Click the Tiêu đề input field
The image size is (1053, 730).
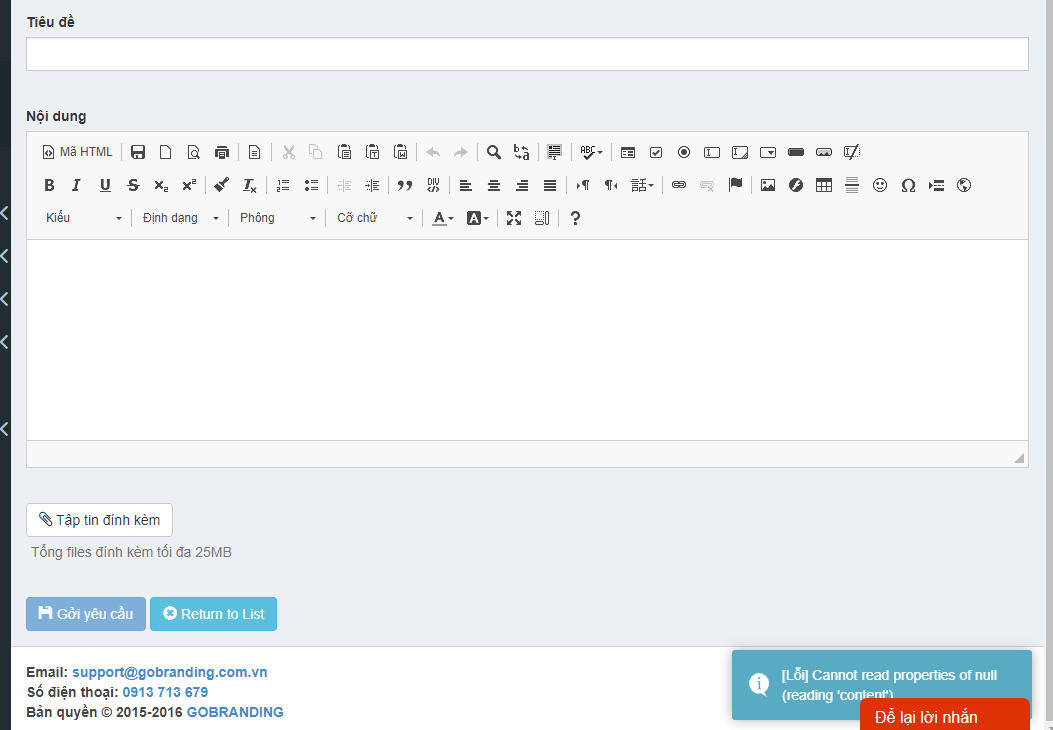(527, 54)
